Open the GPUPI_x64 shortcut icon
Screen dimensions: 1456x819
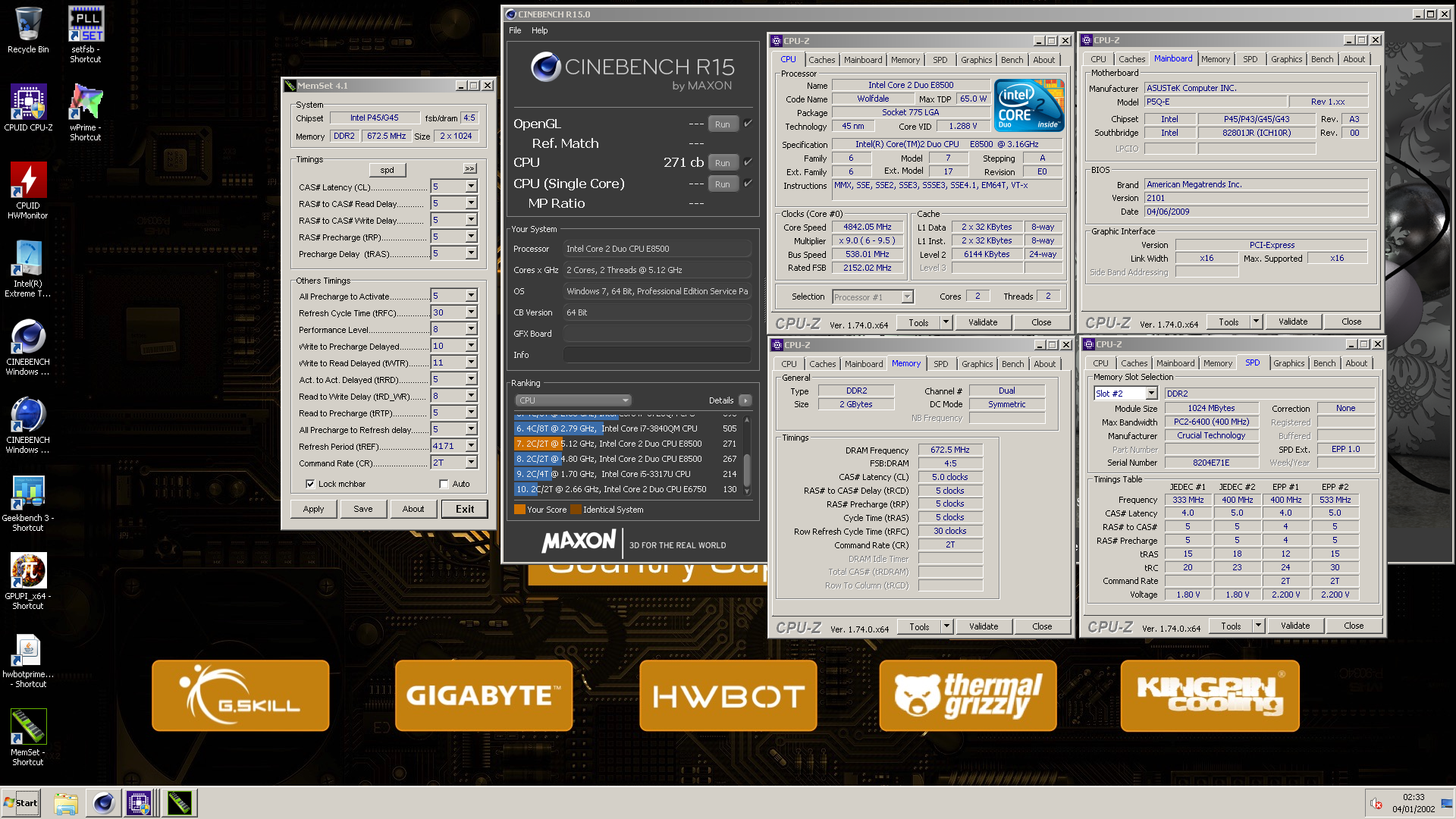point(28,582)
